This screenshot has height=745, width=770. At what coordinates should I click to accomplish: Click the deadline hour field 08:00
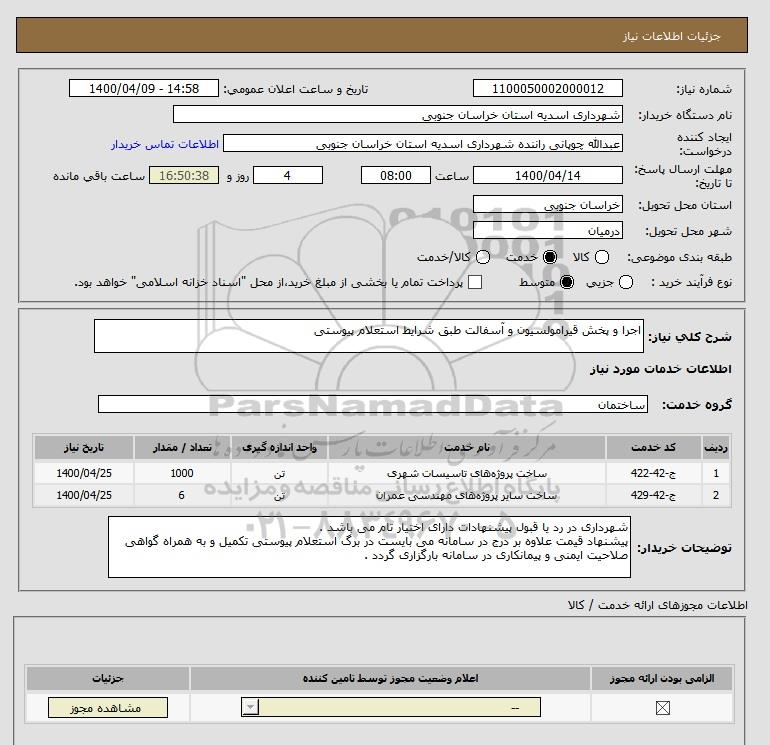click(396, 175)
